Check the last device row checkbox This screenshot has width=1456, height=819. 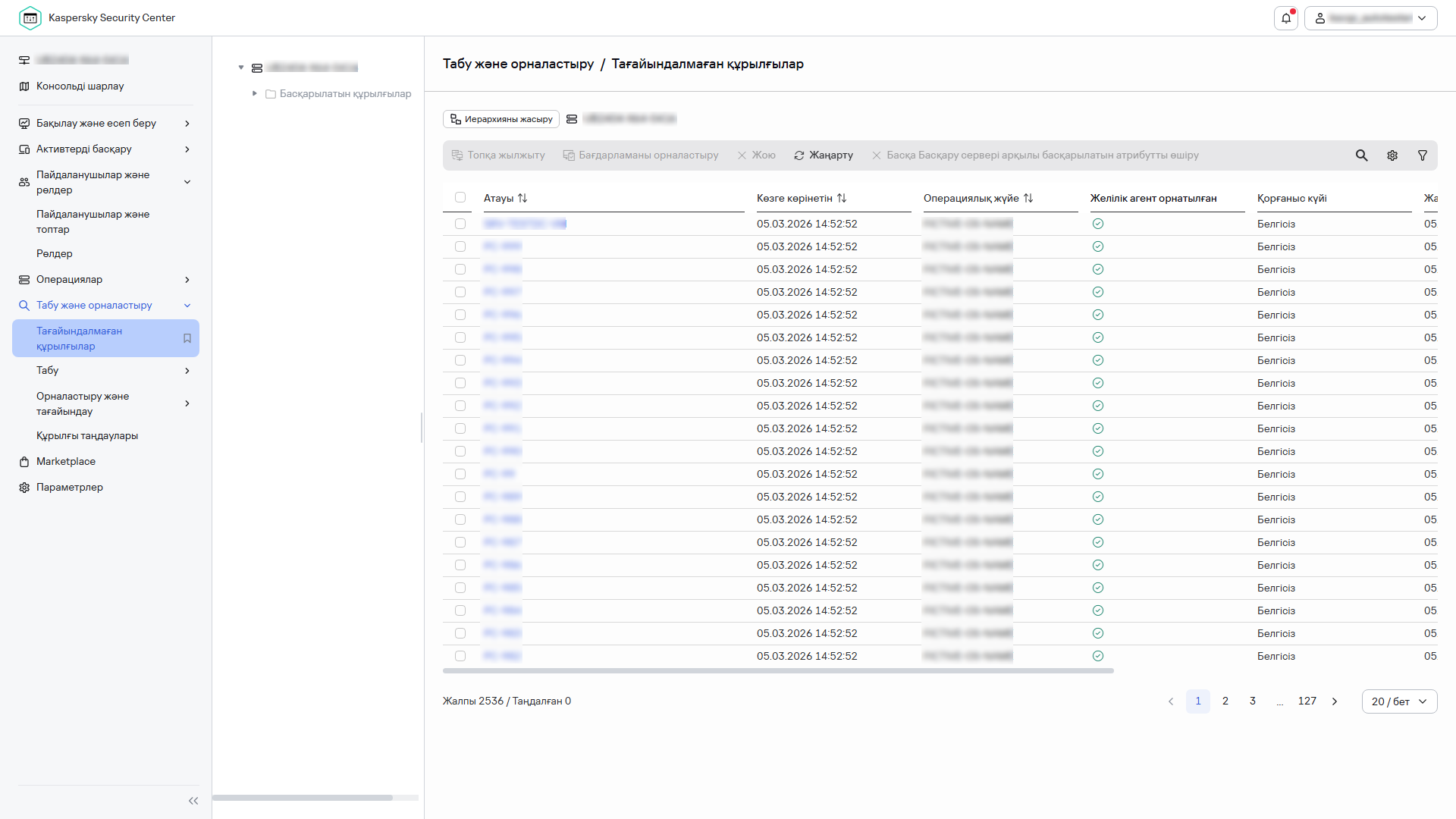click(460, 656)
